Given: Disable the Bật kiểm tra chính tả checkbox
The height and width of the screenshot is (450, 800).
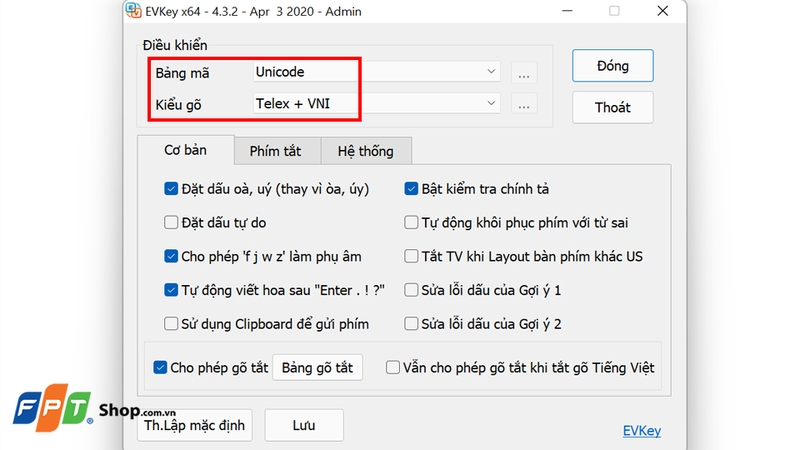Looking at the screenshot, I should [x=411, y=188].
